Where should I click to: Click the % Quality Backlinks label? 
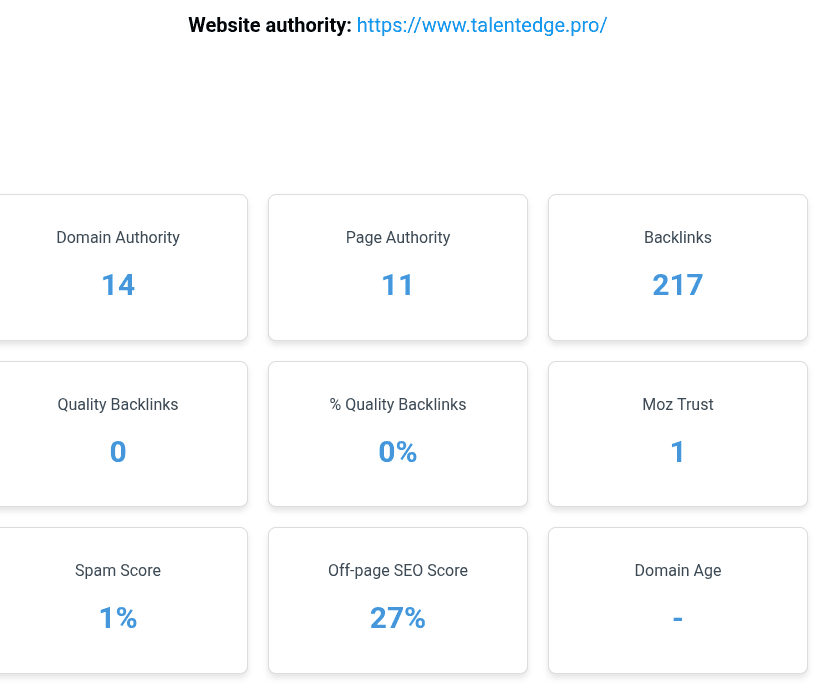coord(398,404)
